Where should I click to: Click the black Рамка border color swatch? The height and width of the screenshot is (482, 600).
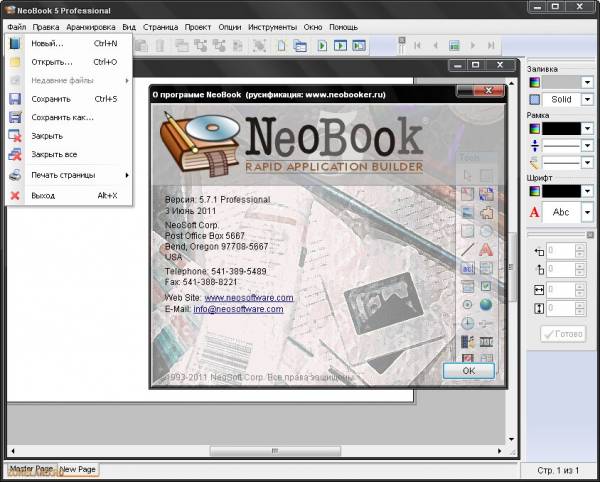(561, 129)
